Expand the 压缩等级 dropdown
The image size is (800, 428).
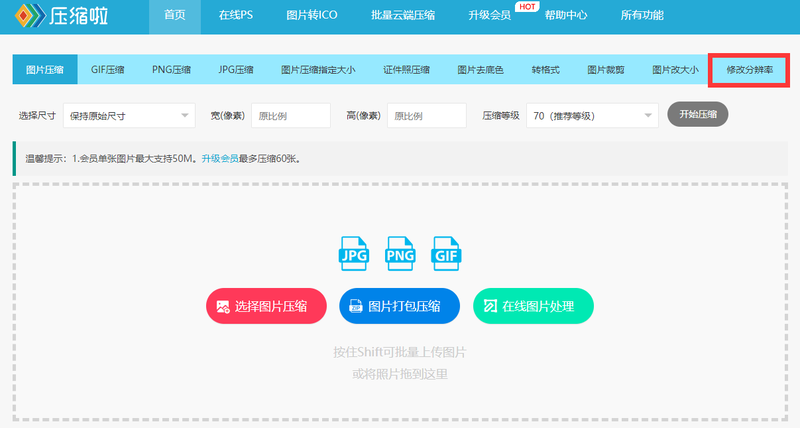[x=592, y=116]
